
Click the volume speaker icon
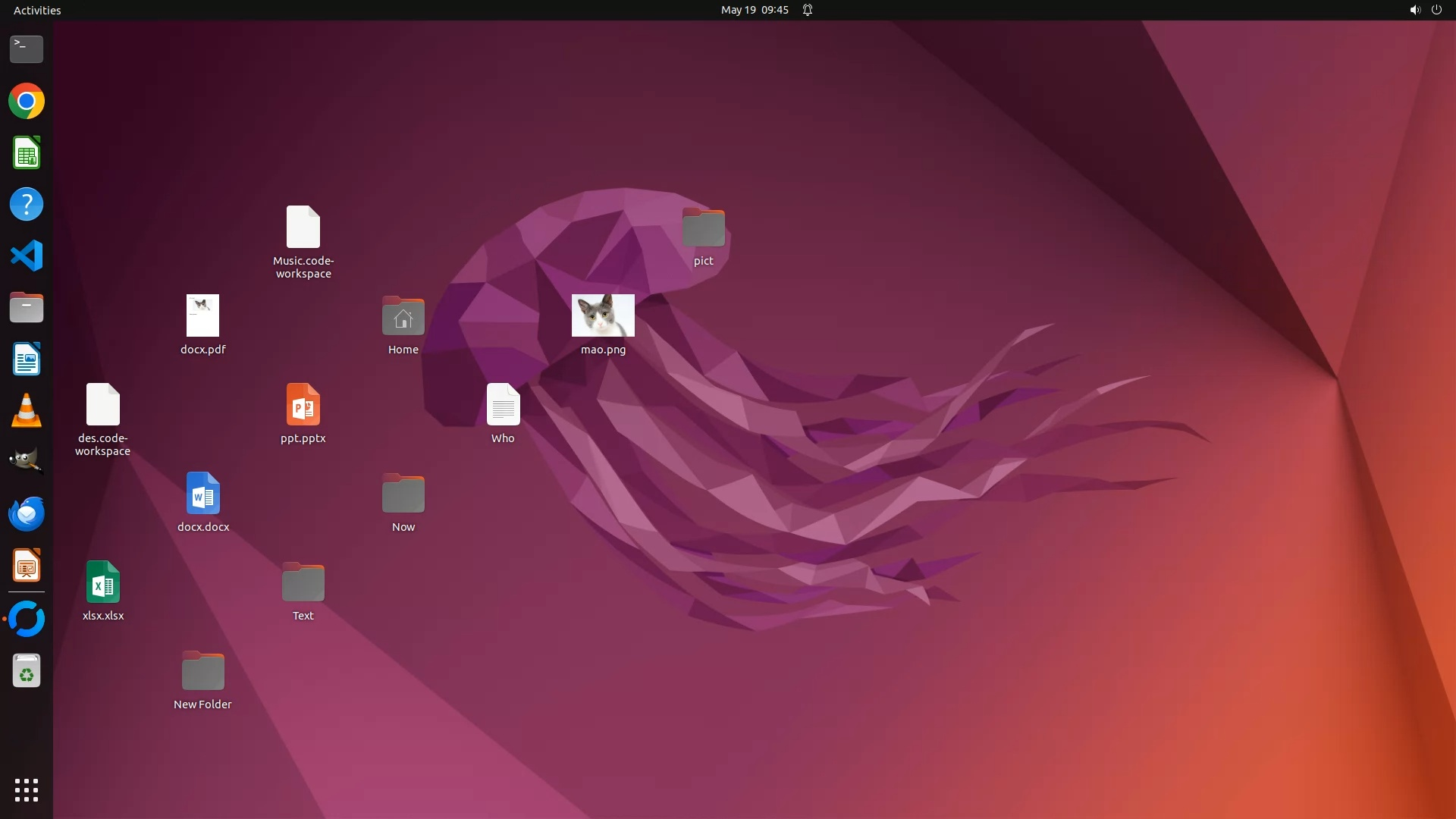[1414, 10]
